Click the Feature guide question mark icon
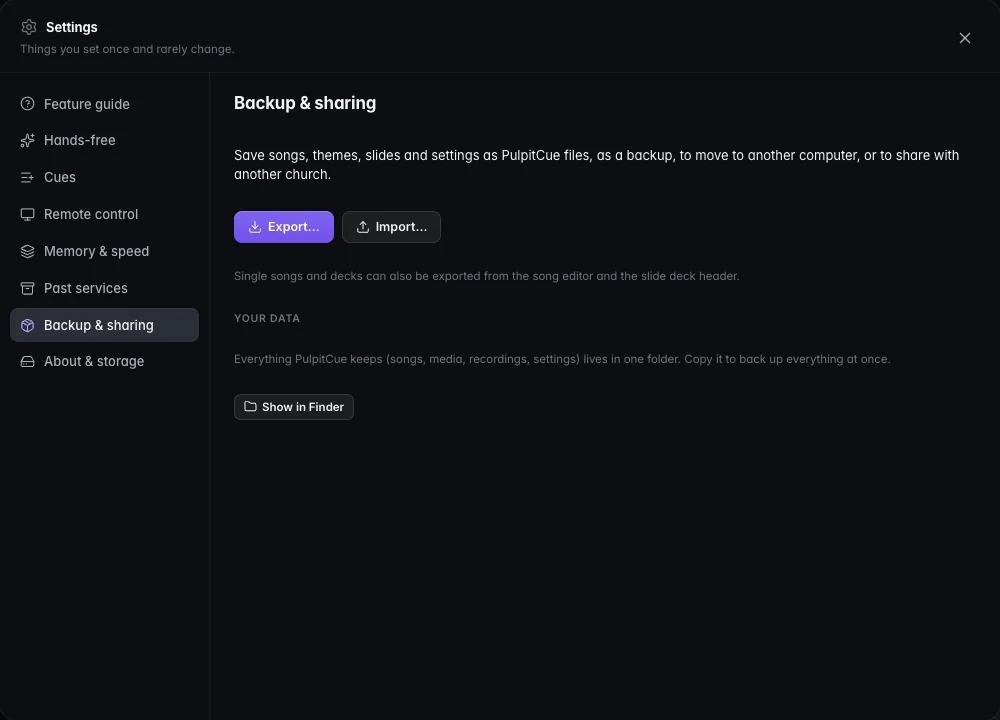The width and height of the screenshot is (1000, 720). tap(27, 103)
